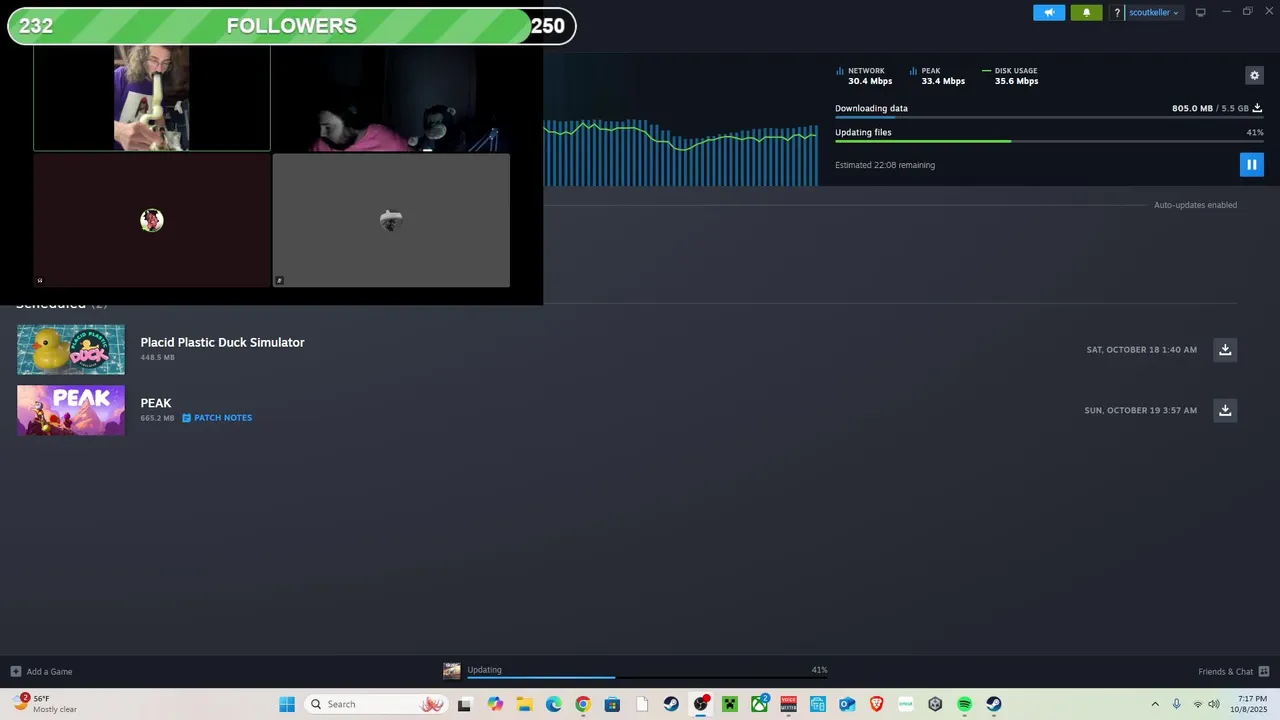Click the DISK USAGE 35.6 Mbps stat
The height and width of the screenshot is (720, 1280).
click(x=1011, y=76)
